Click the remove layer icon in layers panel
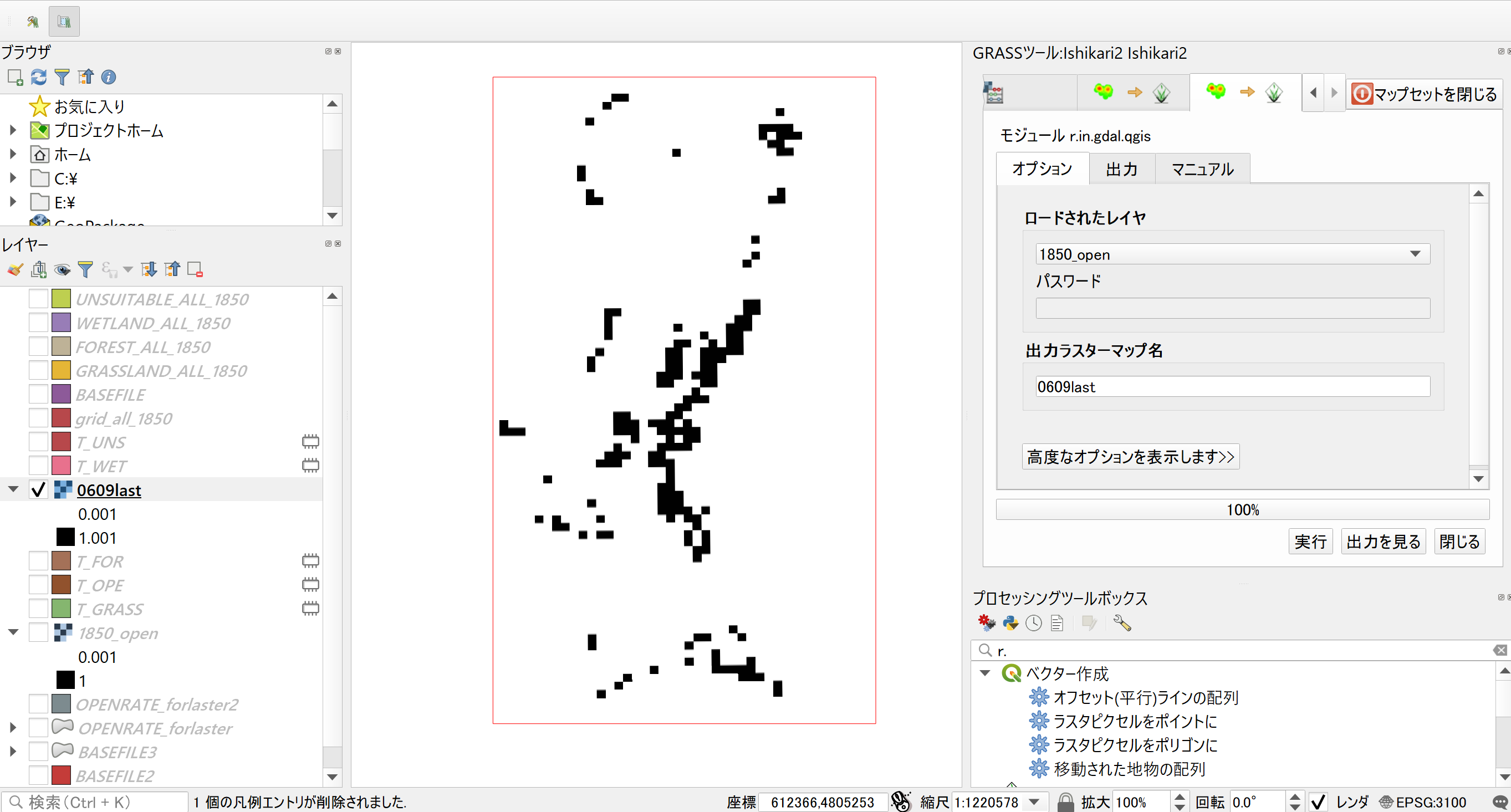Viewport: 1511px width, 812px height. pyautogui.click(x=195, y=269)
